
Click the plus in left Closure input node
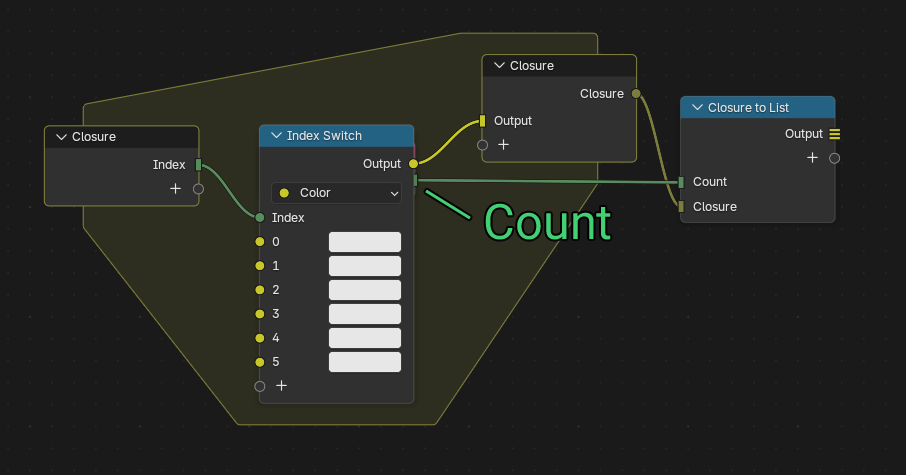tap(176, 189)
